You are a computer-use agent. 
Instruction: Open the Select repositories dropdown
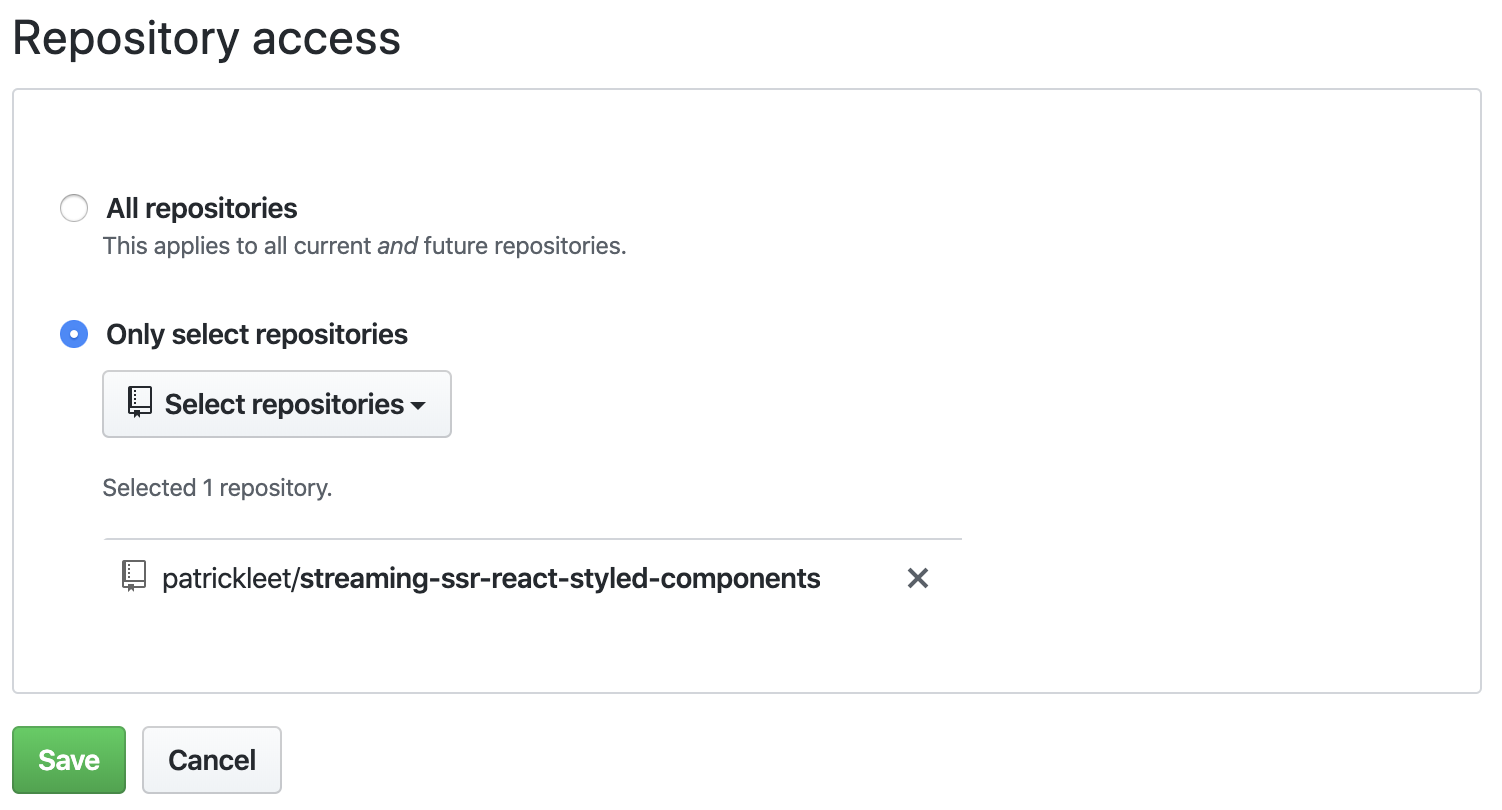(277, 404)
